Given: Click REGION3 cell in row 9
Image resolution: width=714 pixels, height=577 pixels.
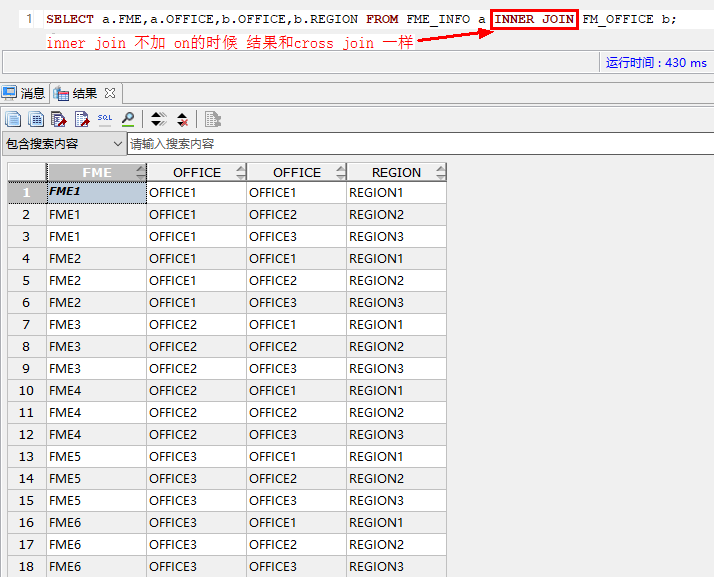Looking at the screenshot, I should pyautogui.click(x=397, y=368).
